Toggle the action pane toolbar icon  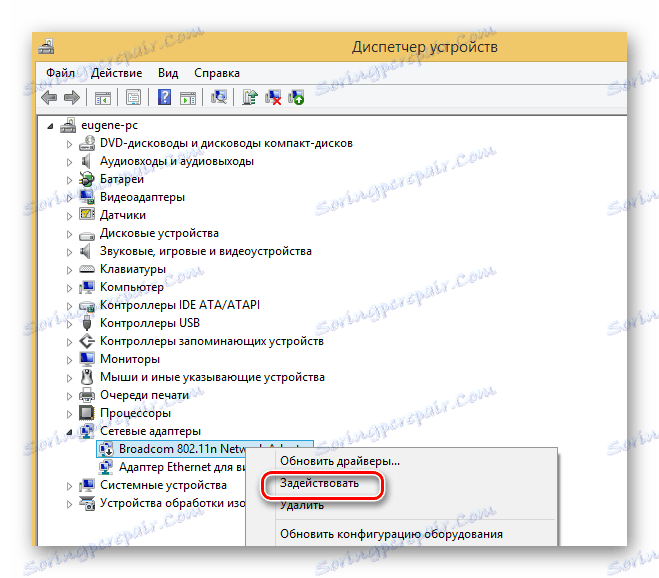click(187, 98)
